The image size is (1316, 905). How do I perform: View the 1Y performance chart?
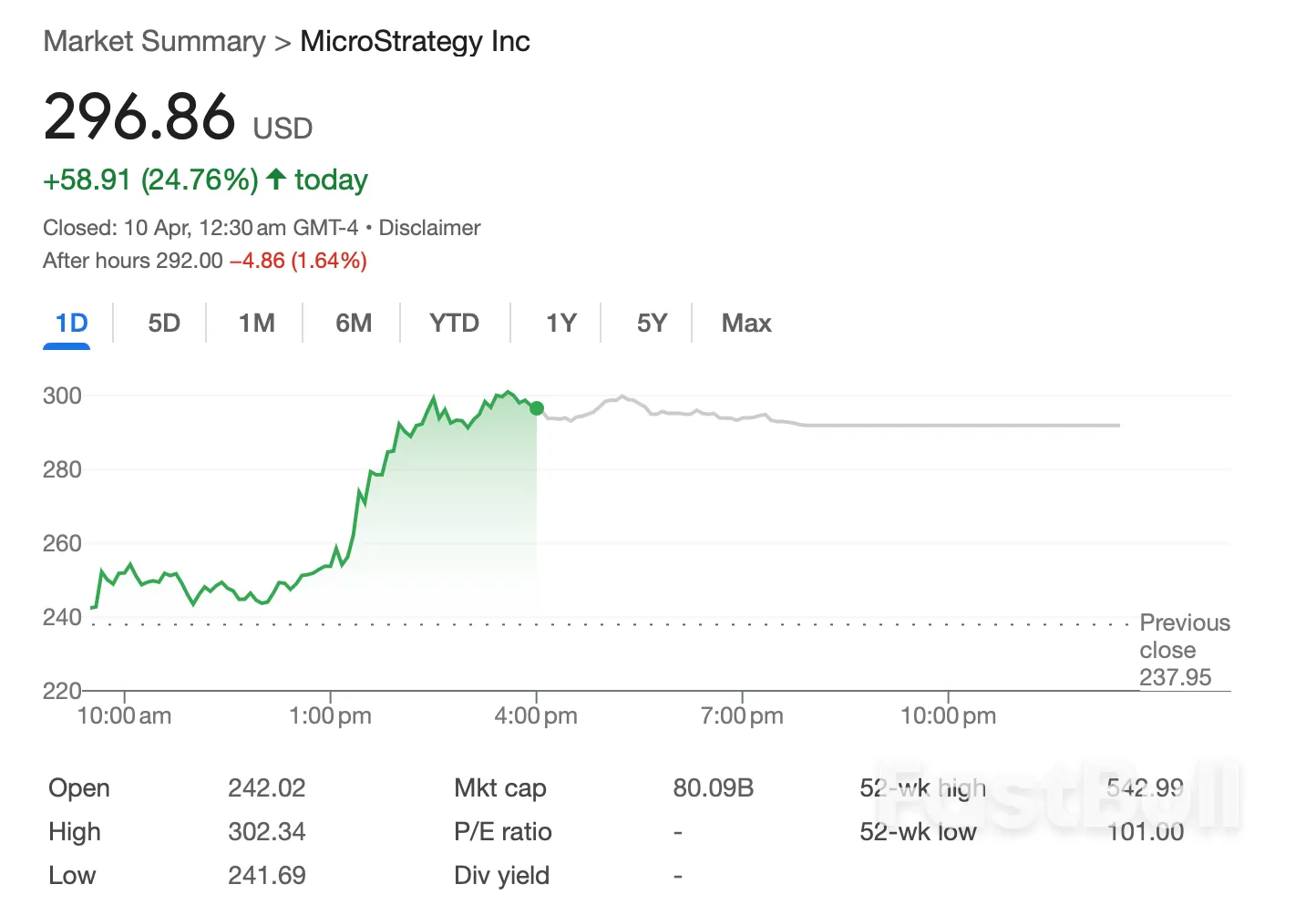560,323
